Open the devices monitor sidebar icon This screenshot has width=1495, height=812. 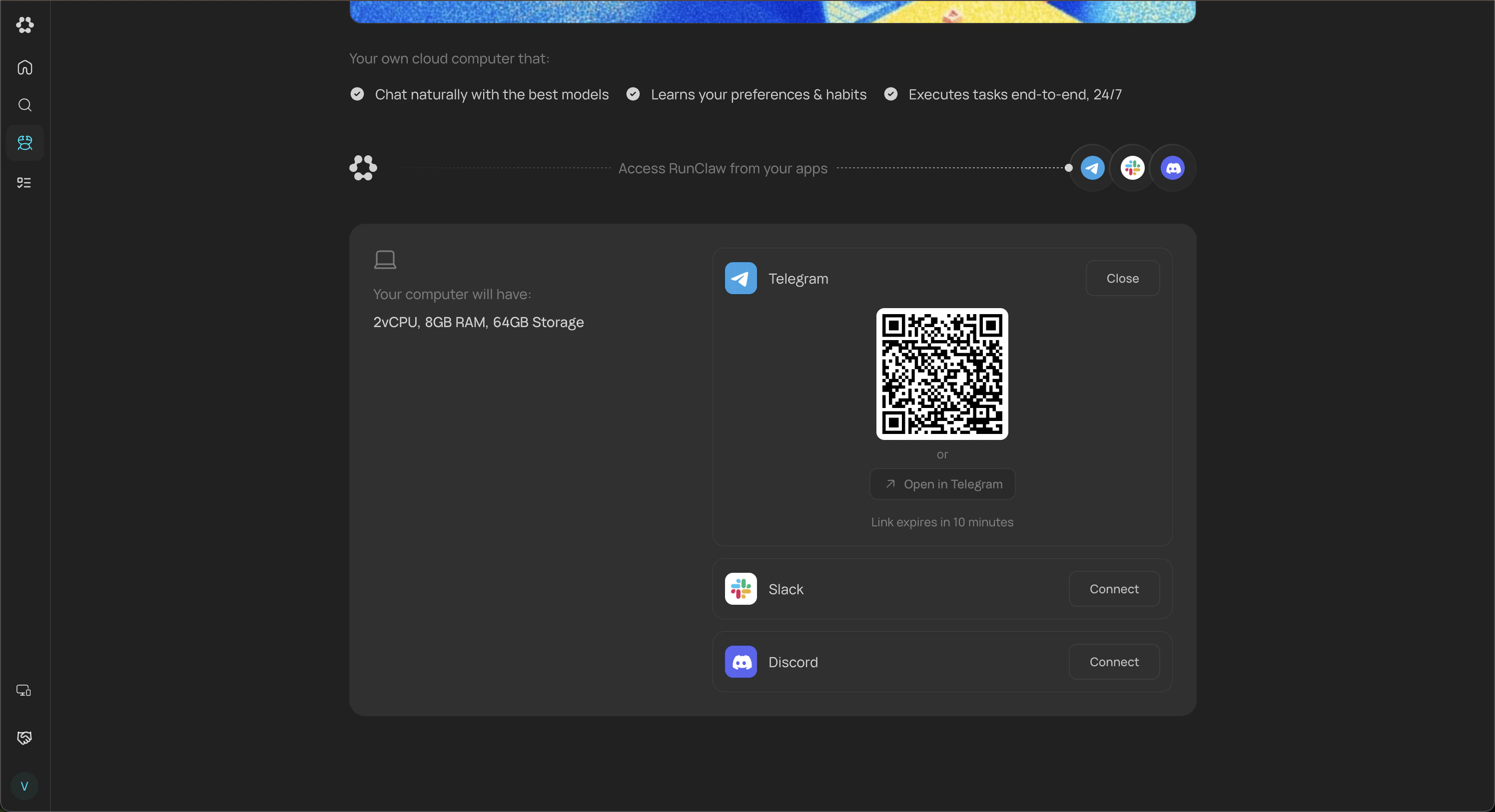coord(24,690)
